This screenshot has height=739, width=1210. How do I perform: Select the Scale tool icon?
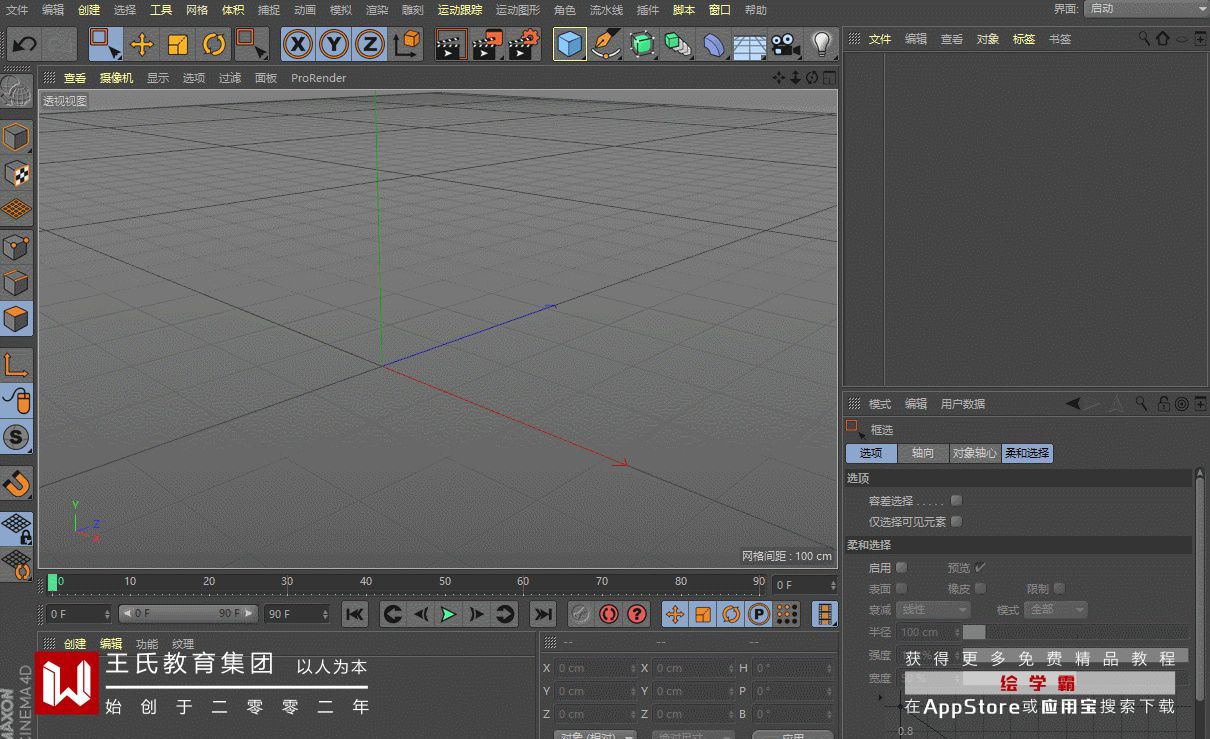pos(178,44)
